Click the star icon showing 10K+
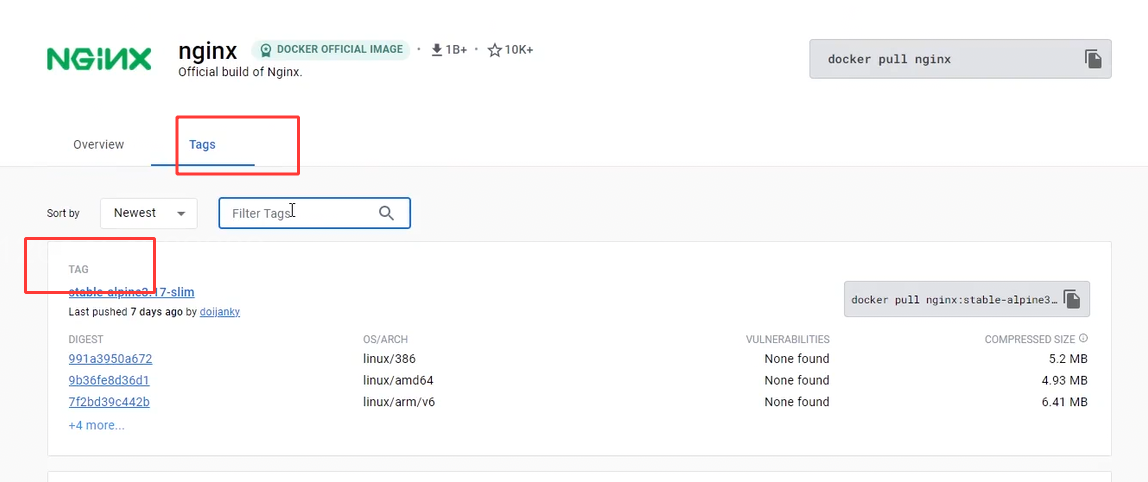The height and width of the screenshot is (482, 1148). tap(495, 50)
